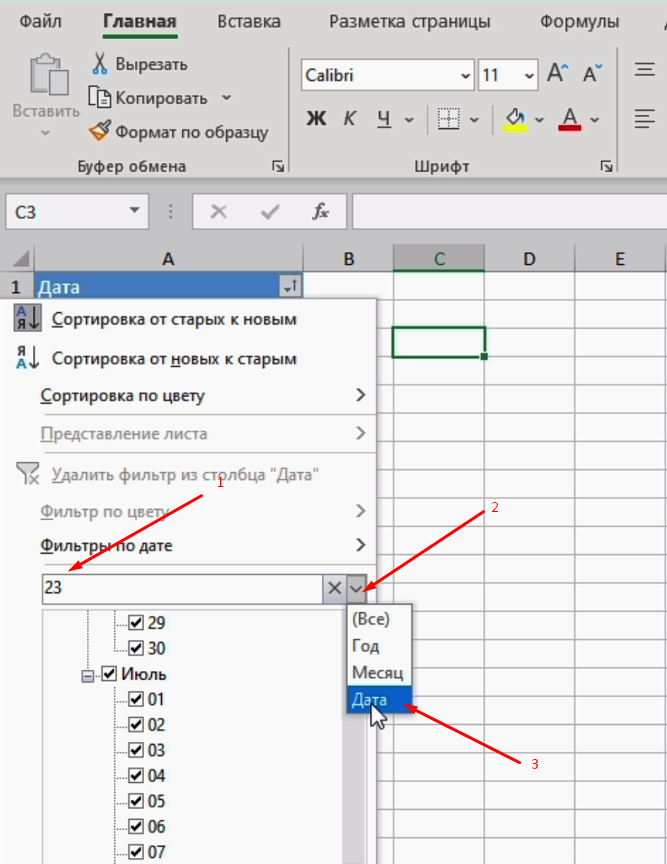Open Insert Function fx dialog
The height and width of the screenshot is (864, 667).
(x=320, y=212)
